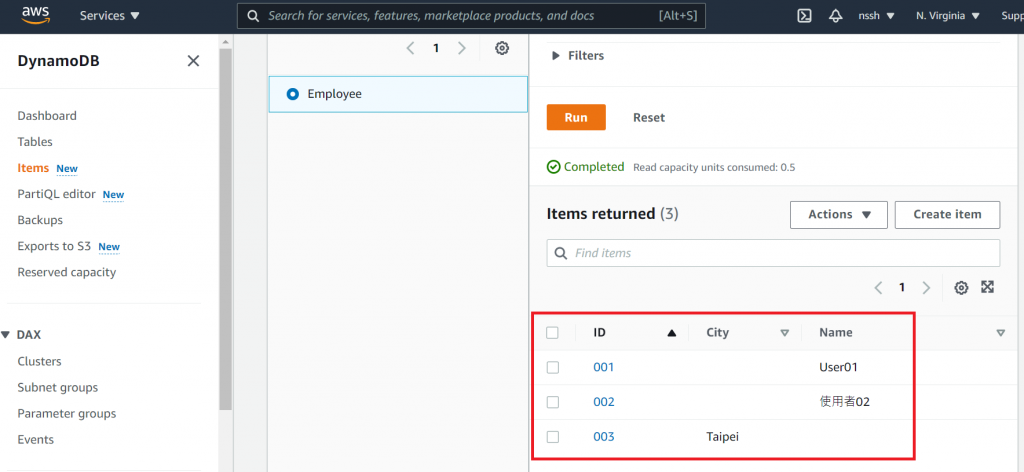This screenshot has width=1024, height=472.
Task: Open Items in sidebar
Action: [x=33, y=168]
